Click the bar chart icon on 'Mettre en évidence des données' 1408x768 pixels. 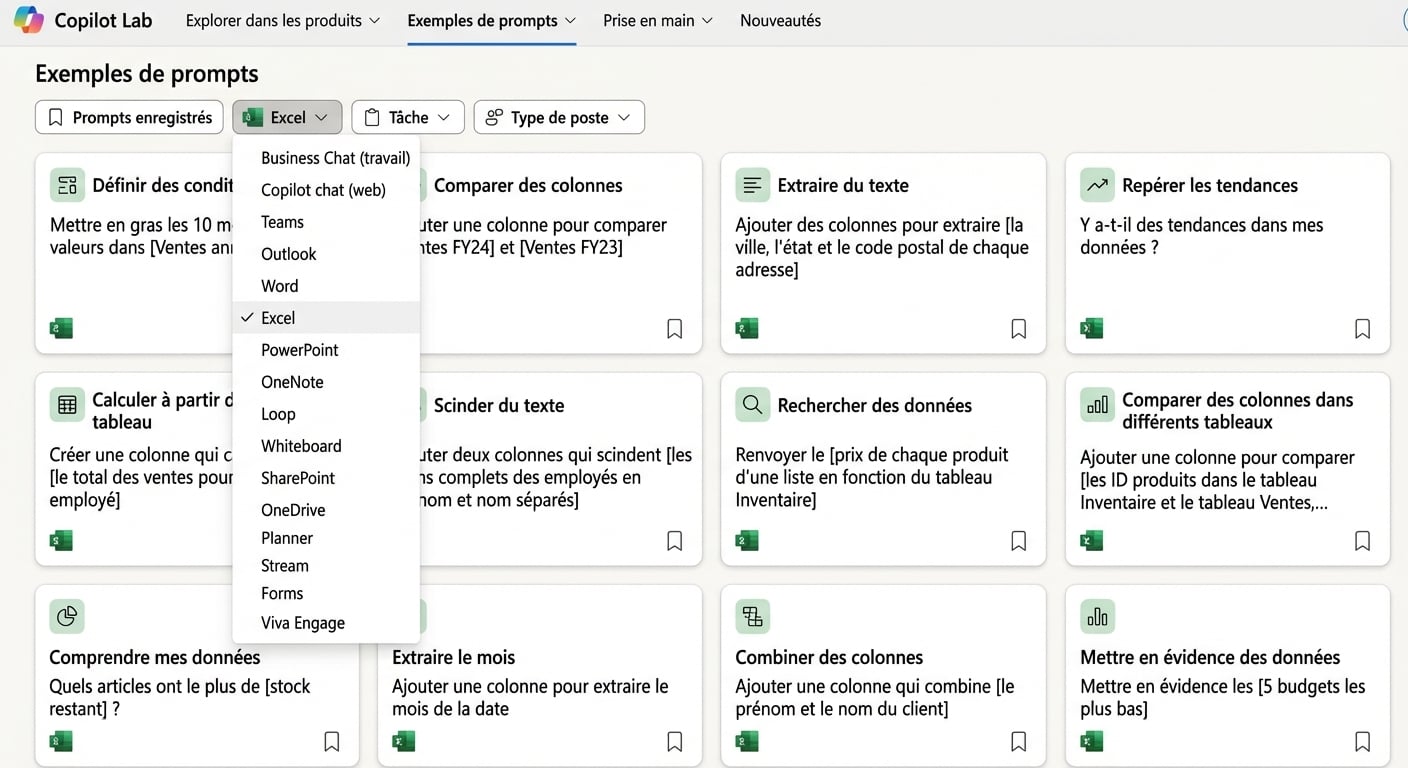point(1097,616)
